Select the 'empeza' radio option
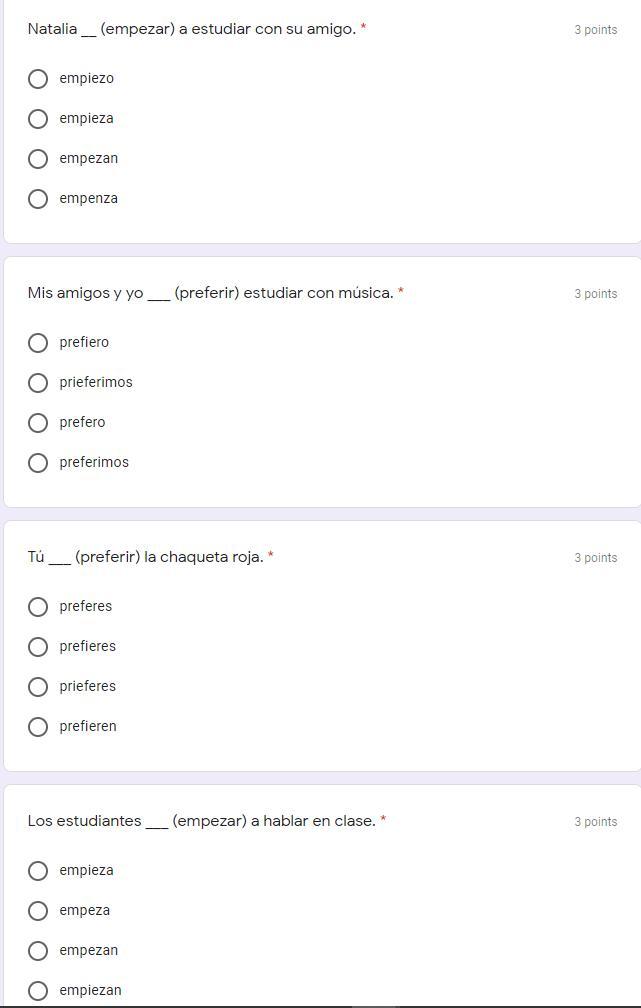The image size is (641, 1008). (x=38, y=911)
